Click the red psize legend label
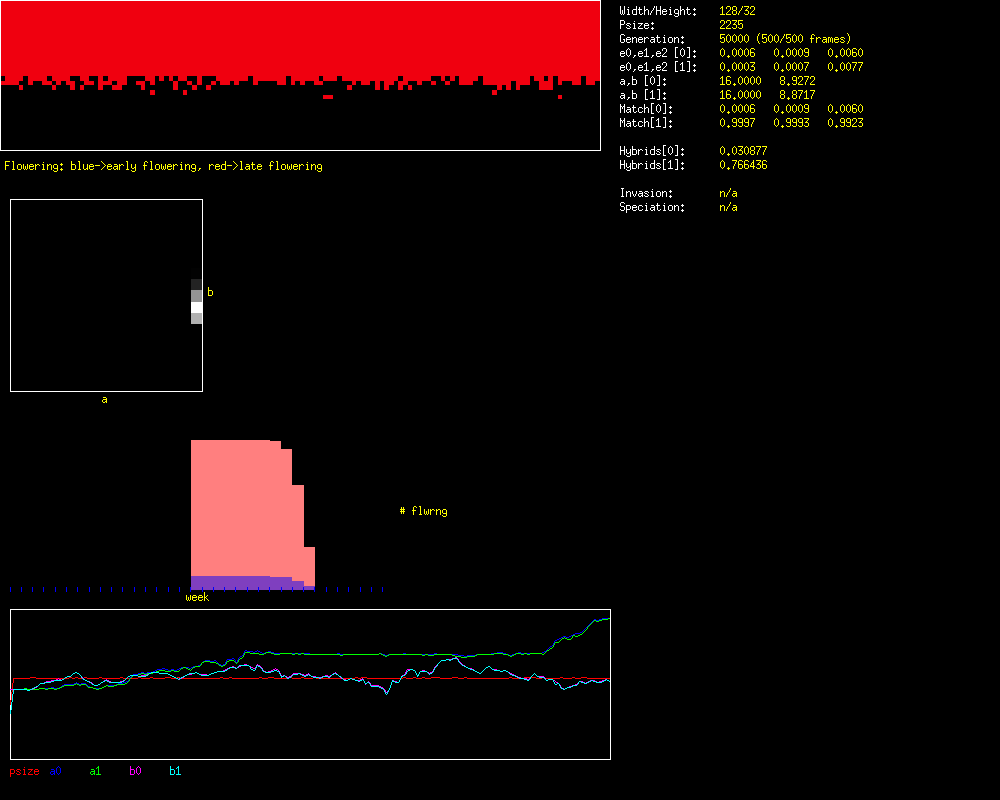Screen dimensions: 1000x800 coord(24,771)
